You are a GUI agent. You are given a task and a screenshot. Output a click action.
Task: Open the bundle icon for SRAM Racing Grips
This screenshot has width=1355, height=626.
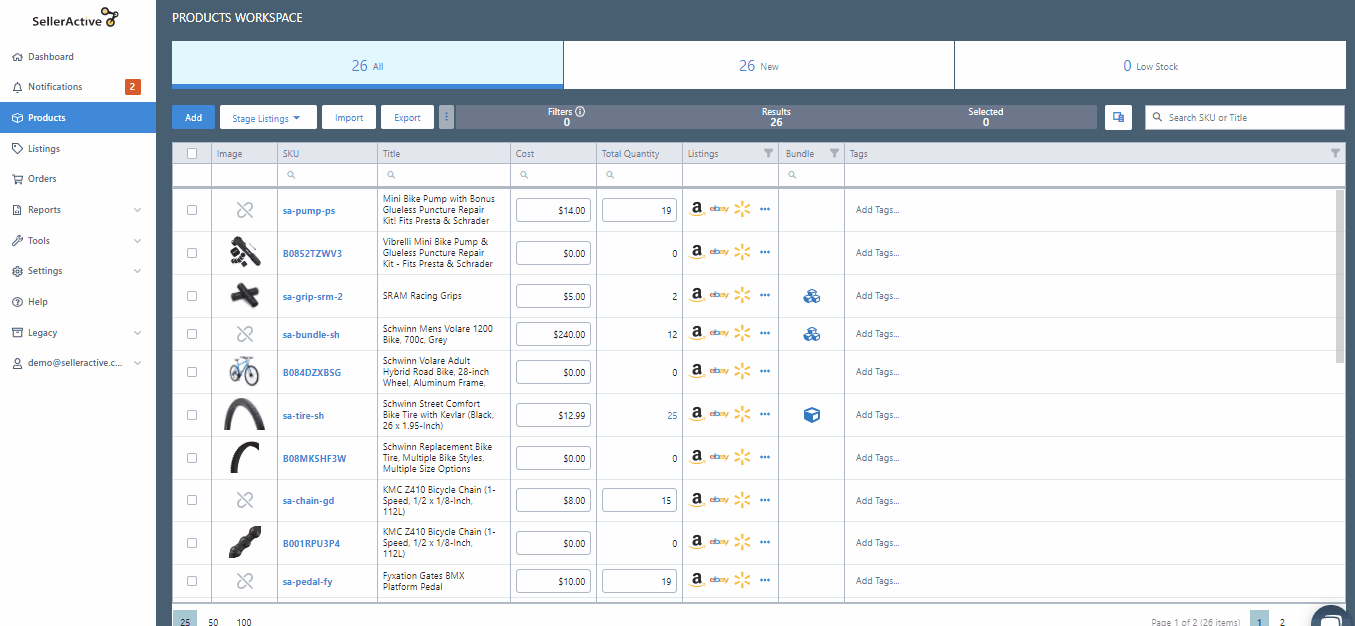pos(811,296)
